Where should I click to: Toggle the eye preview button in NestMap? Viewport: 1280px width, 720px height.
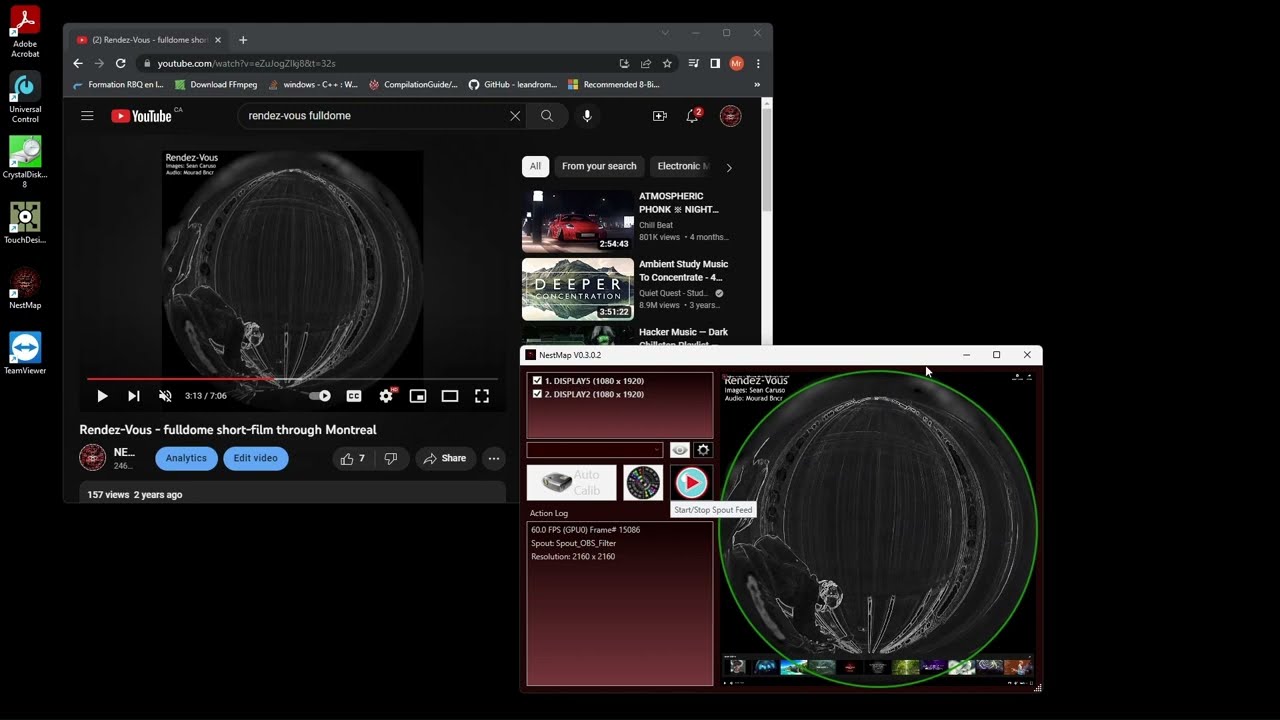[x=680, y=450]
